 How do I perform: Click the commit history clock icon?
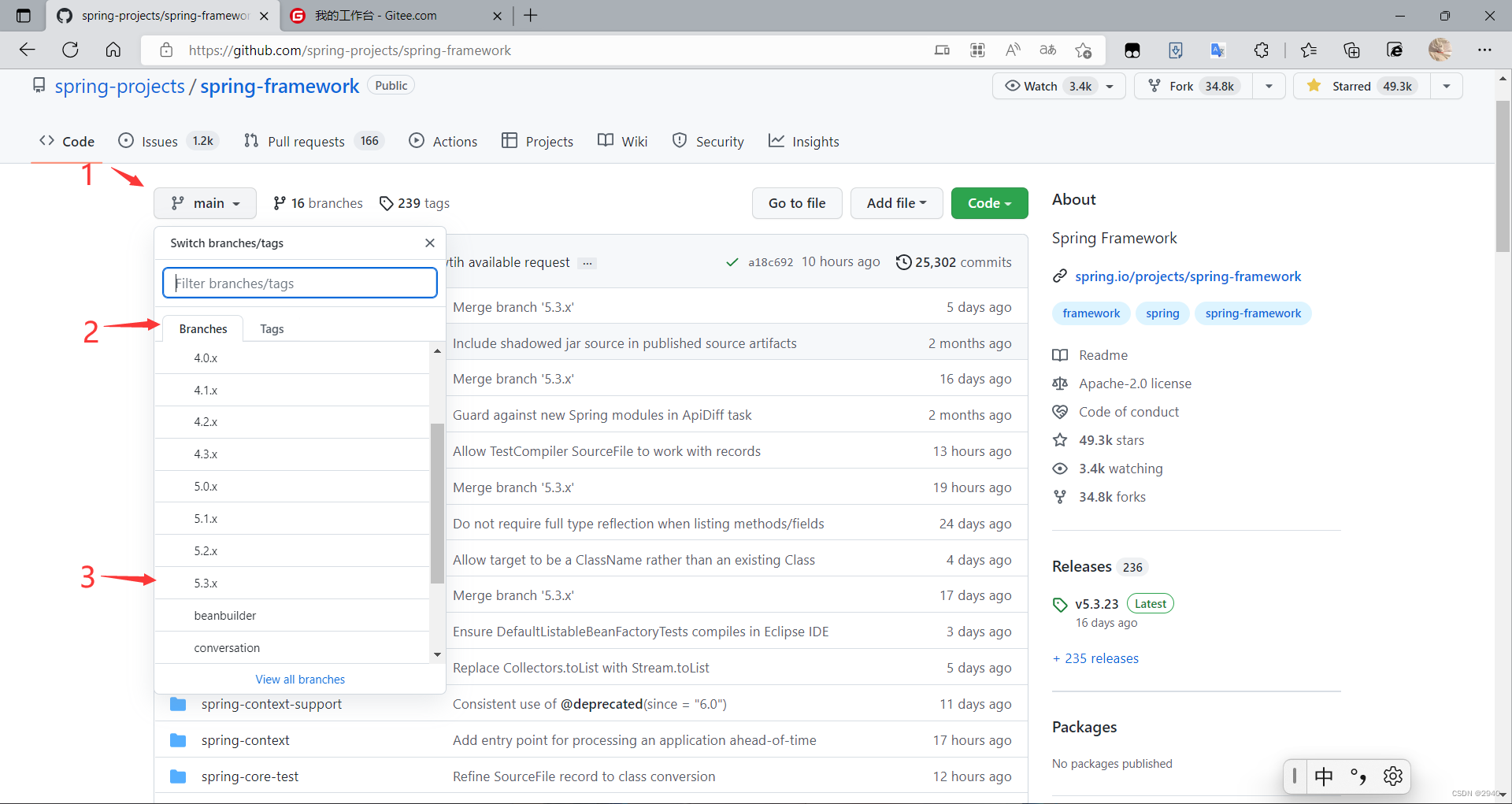pos(903,262)
